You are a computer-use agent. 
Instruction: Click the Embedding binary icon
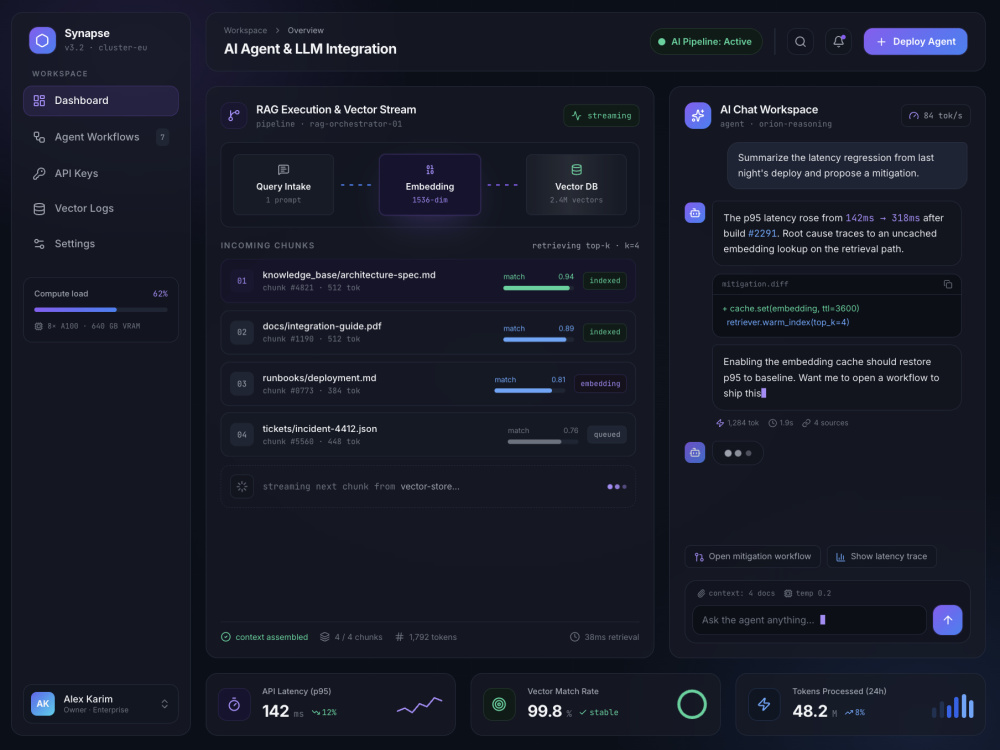[430, 170]
